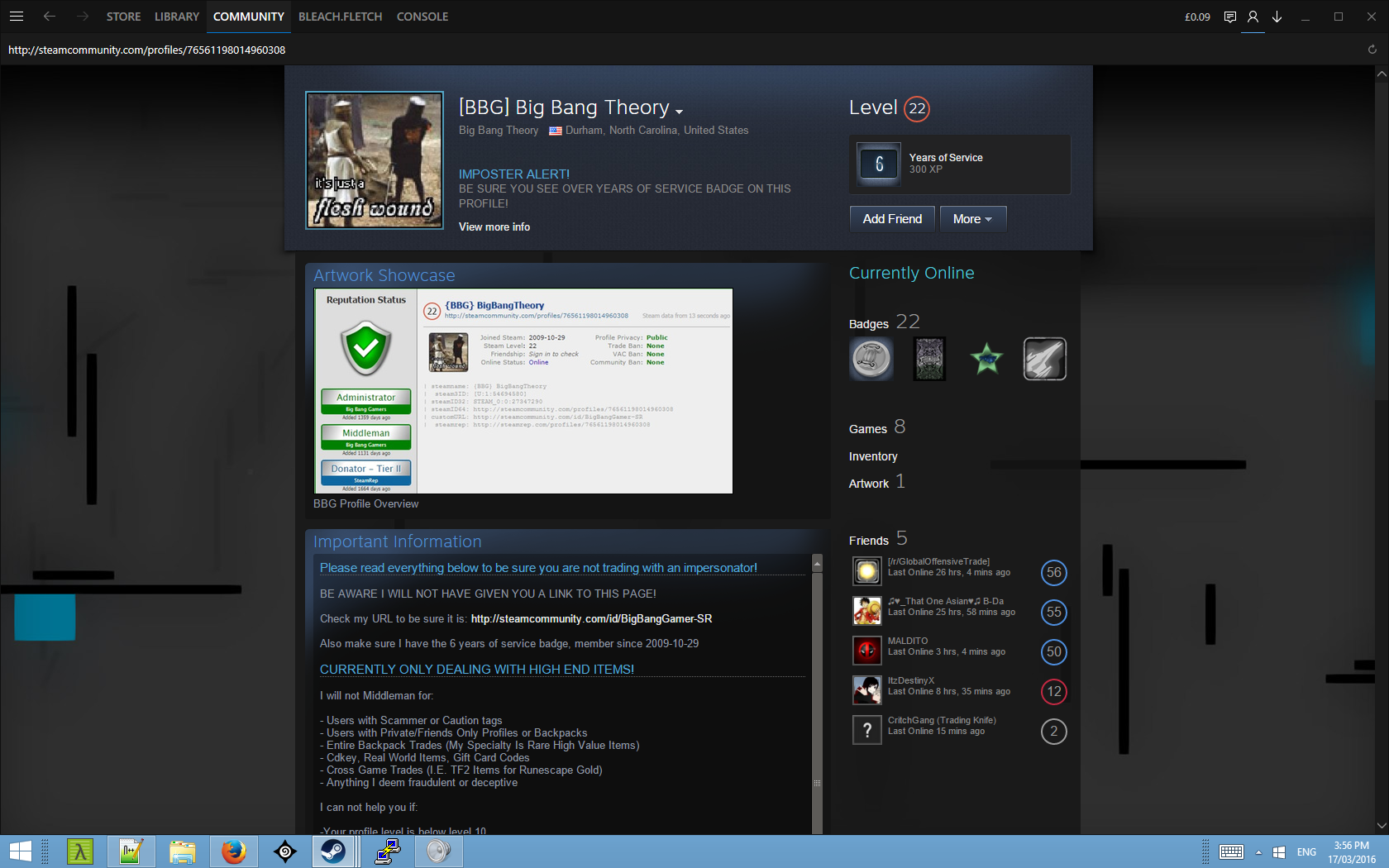Open the friends person icon
The height and width of the screenshot is (868, 1389).
(1253, 17)
